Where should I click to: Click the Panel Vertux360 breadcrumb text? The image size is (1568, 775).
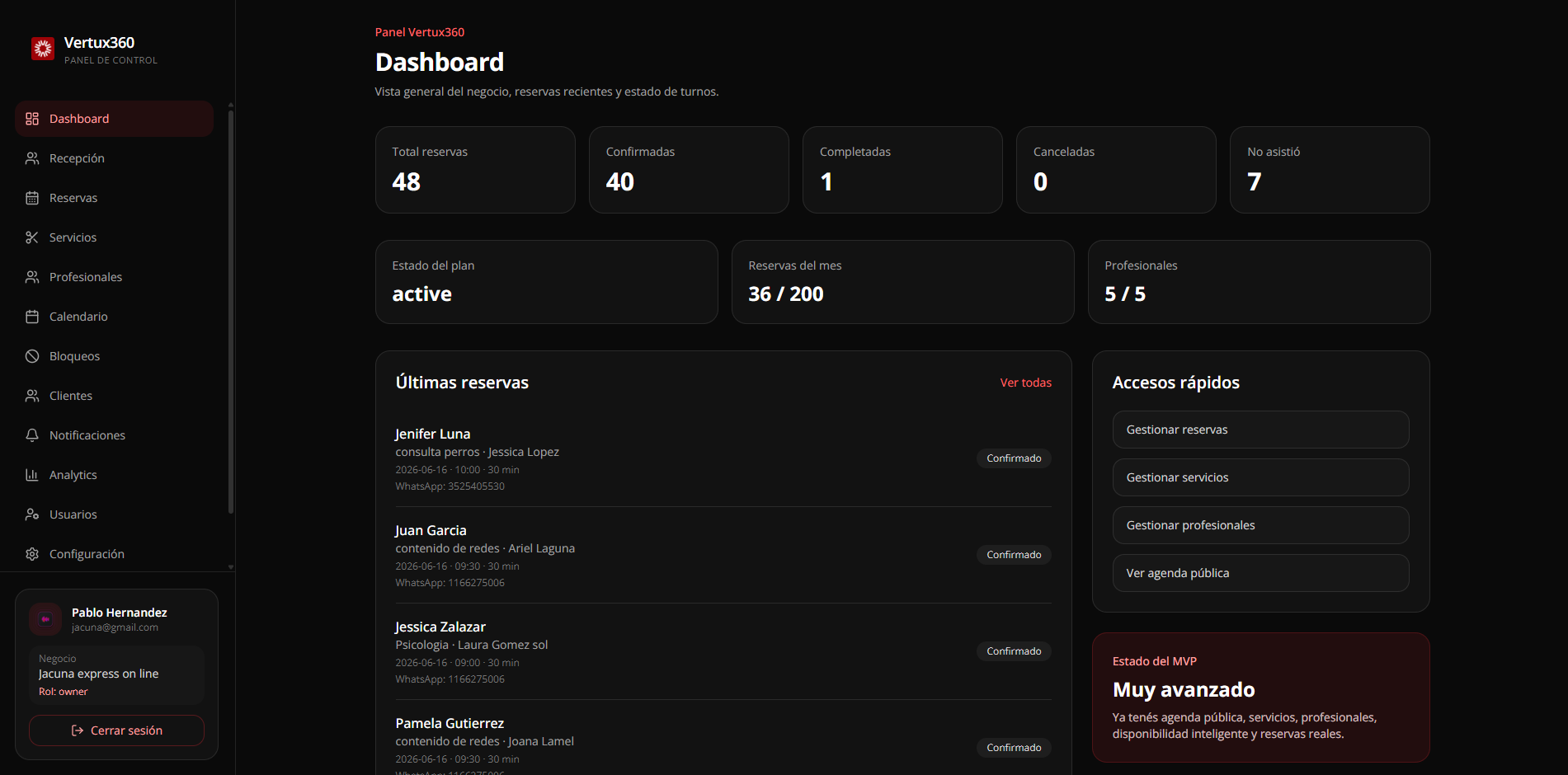click(420, 32)
